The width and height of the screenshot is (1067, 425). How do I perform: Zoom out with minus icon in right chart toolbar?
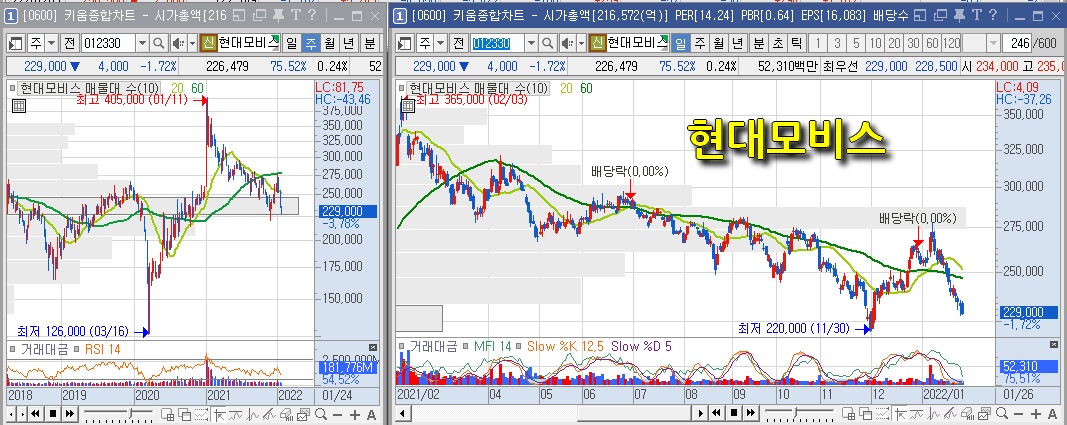coord(1019,414)
